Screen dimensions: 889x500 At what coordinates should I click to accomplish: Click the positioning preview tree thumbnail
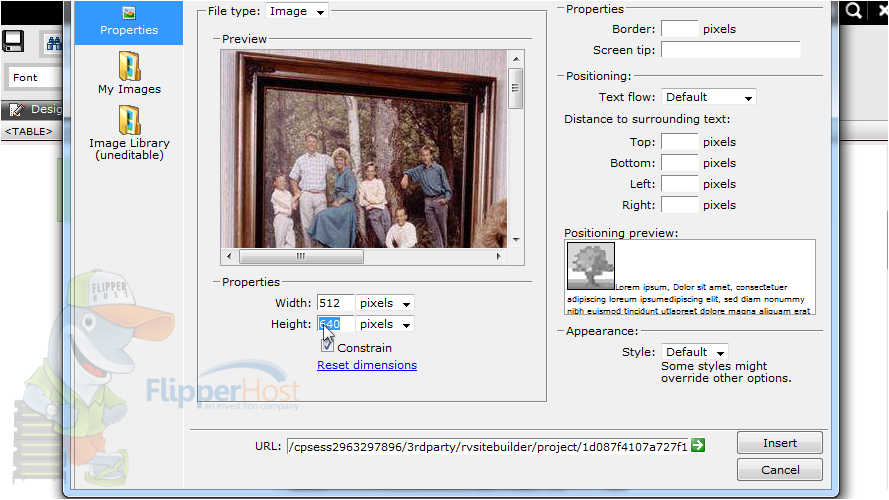click(x=591, y=266)
